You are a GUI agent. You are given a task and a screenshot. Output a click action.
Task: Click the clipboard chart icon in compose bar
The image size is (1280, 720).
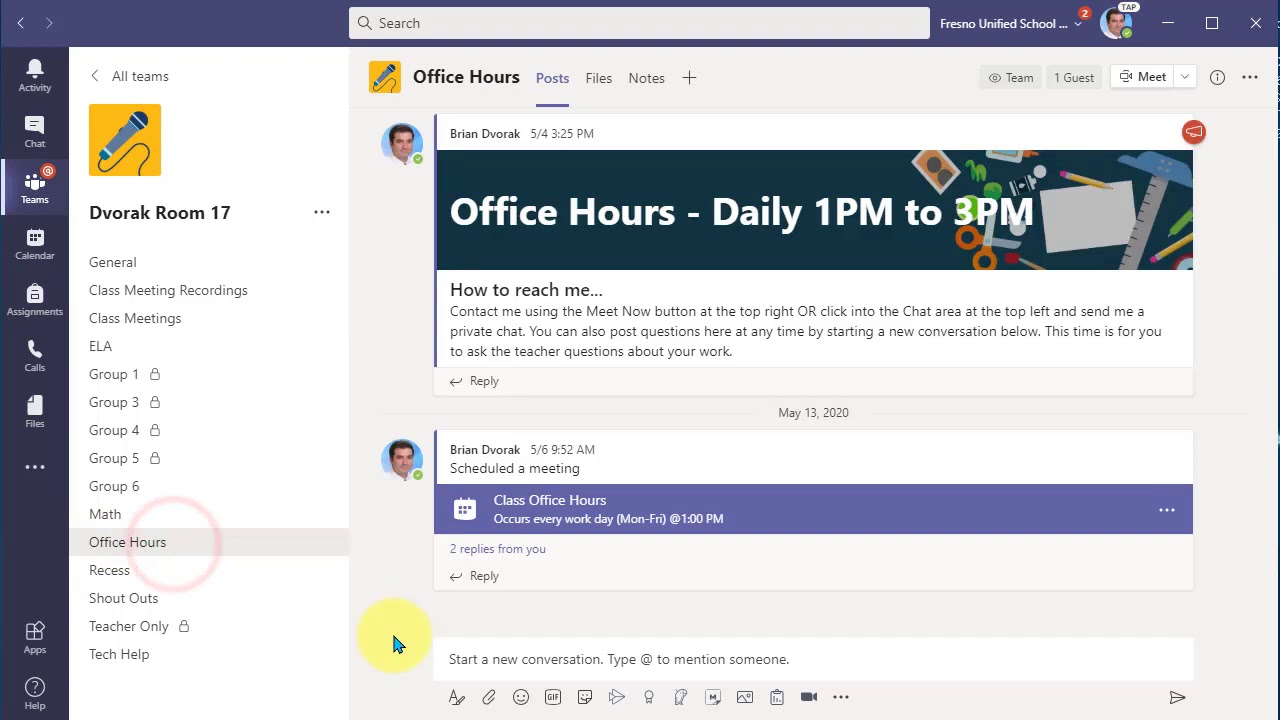[777, 697]
